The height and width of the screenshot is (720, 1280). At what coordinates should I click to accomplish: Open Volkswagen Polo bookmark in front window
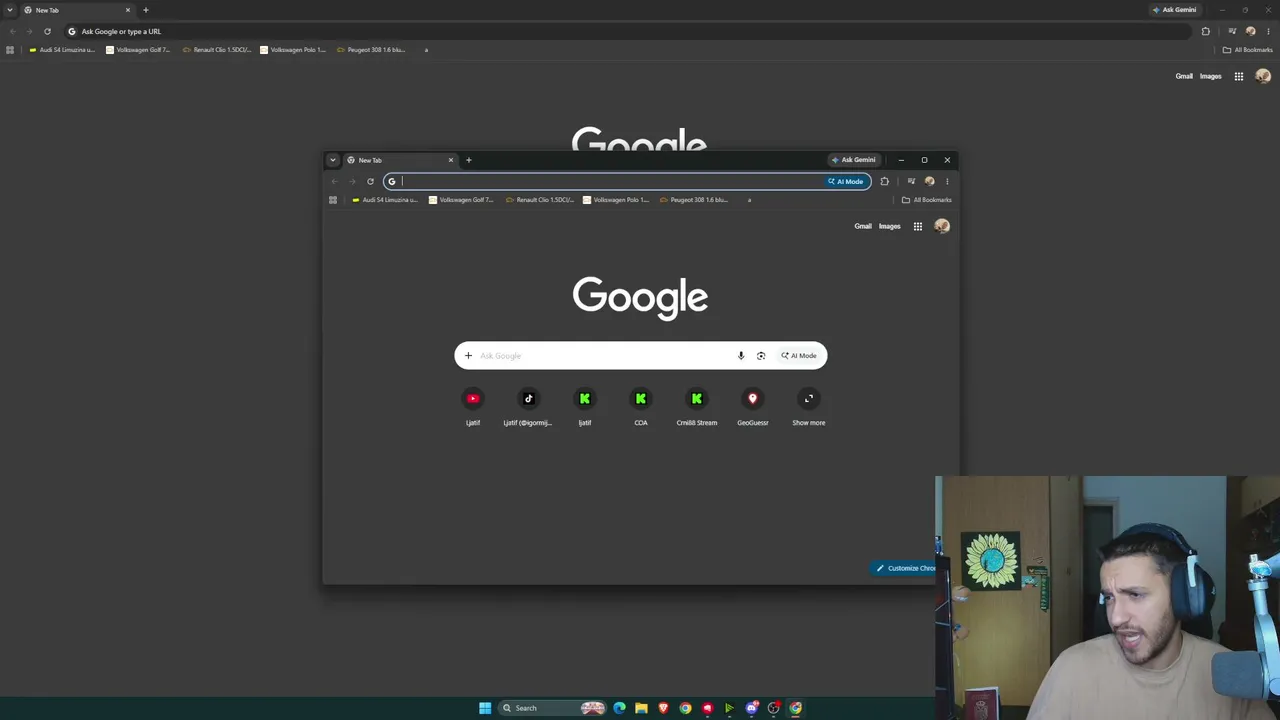click(x=616, y=200)
